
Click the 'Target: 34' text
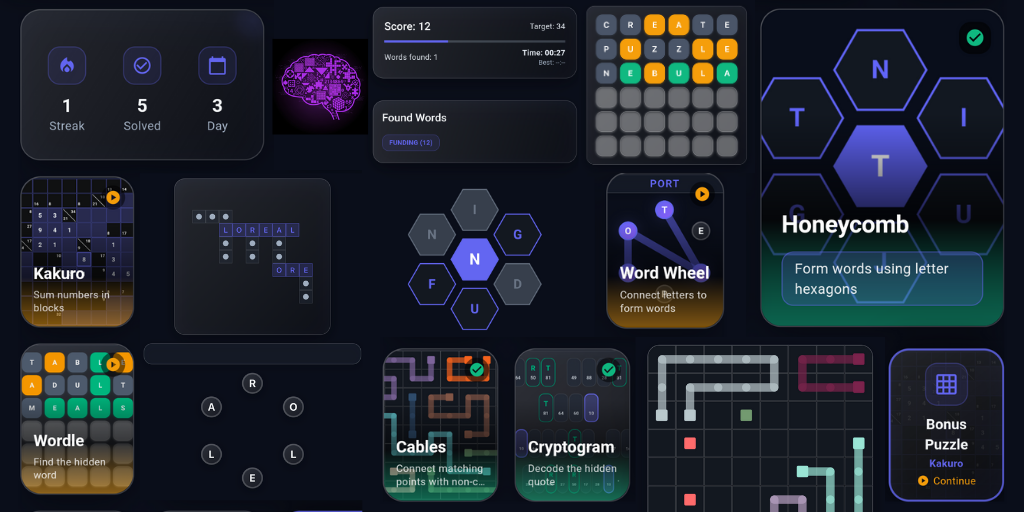pos(547,26)
